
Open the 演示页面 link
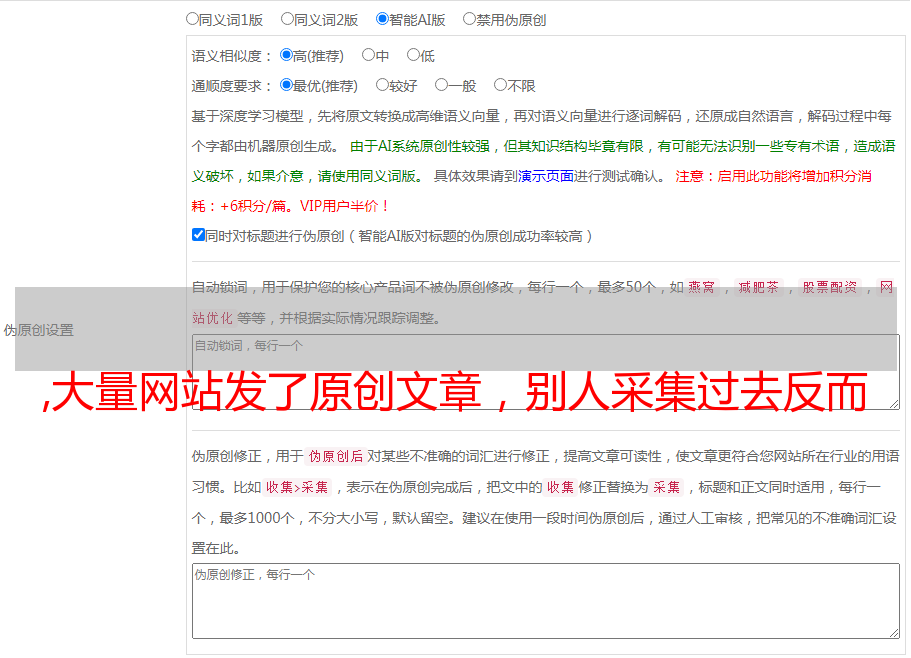click(x=546, y=176)
